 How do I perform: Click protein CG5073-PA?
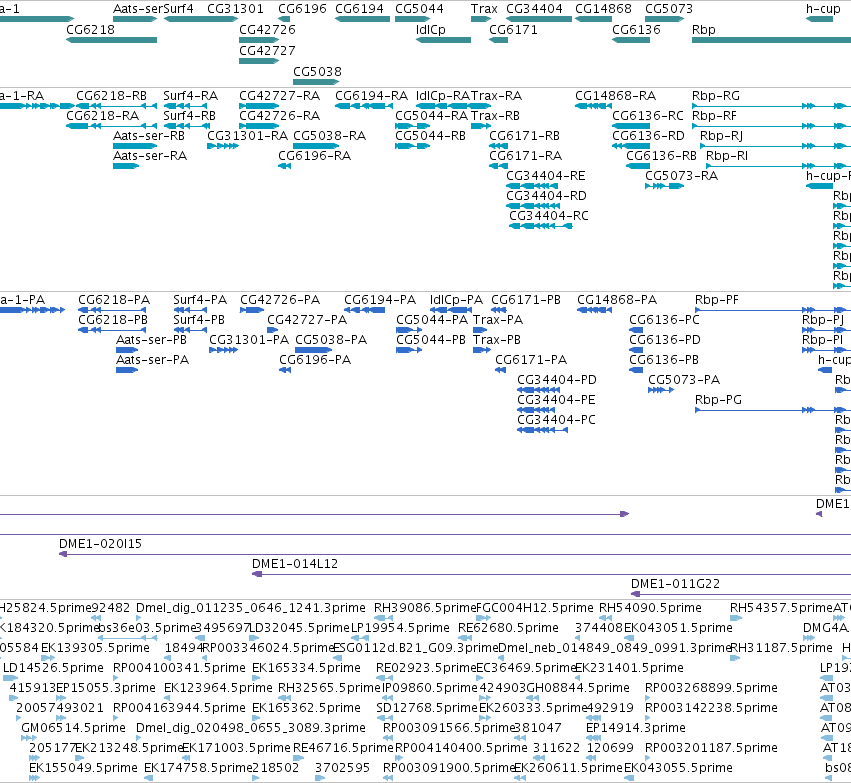click(x=684, y=380)
